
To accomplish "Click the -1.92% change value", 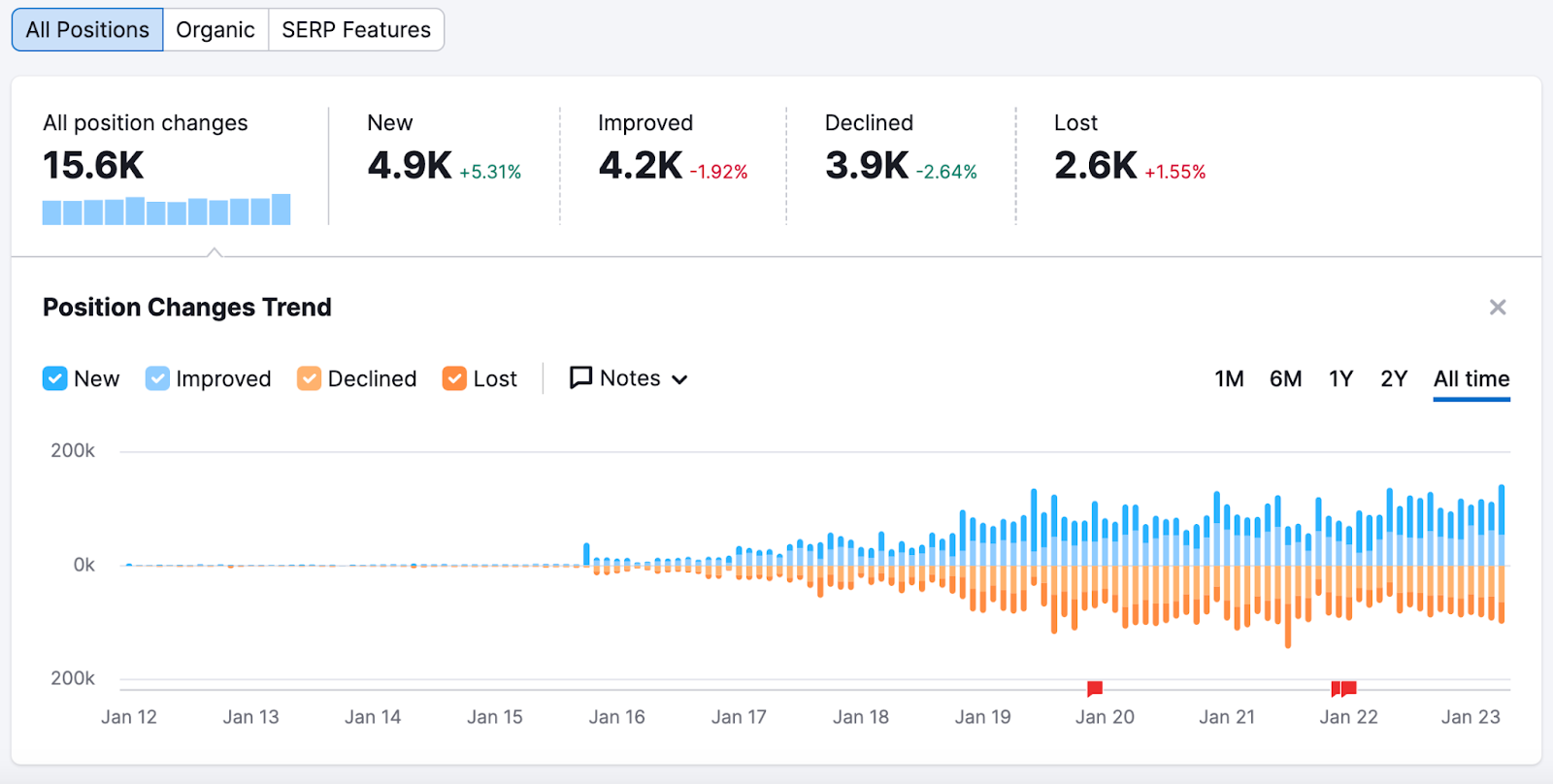I will pyautogui.click(x=718, y=172).
